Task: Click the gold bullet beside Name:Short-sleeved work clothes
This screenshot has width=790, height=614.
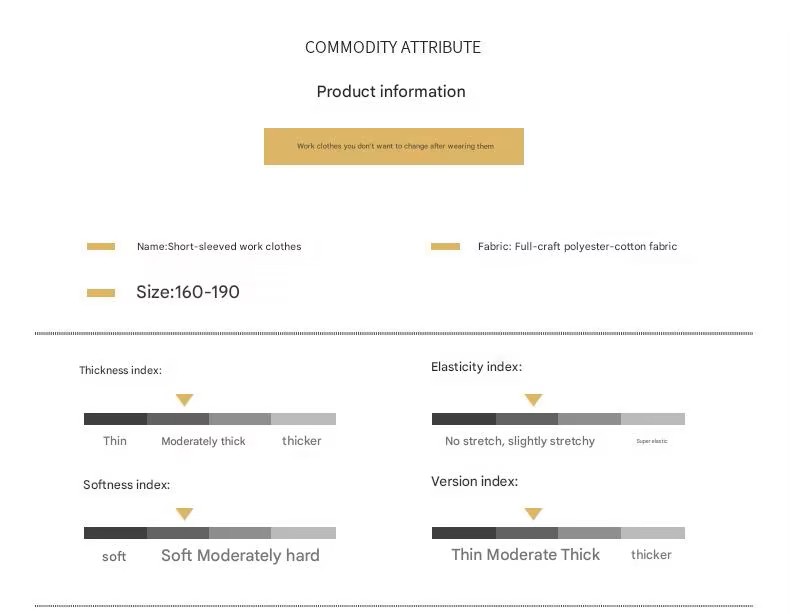Action: click(x=101, y=246)
